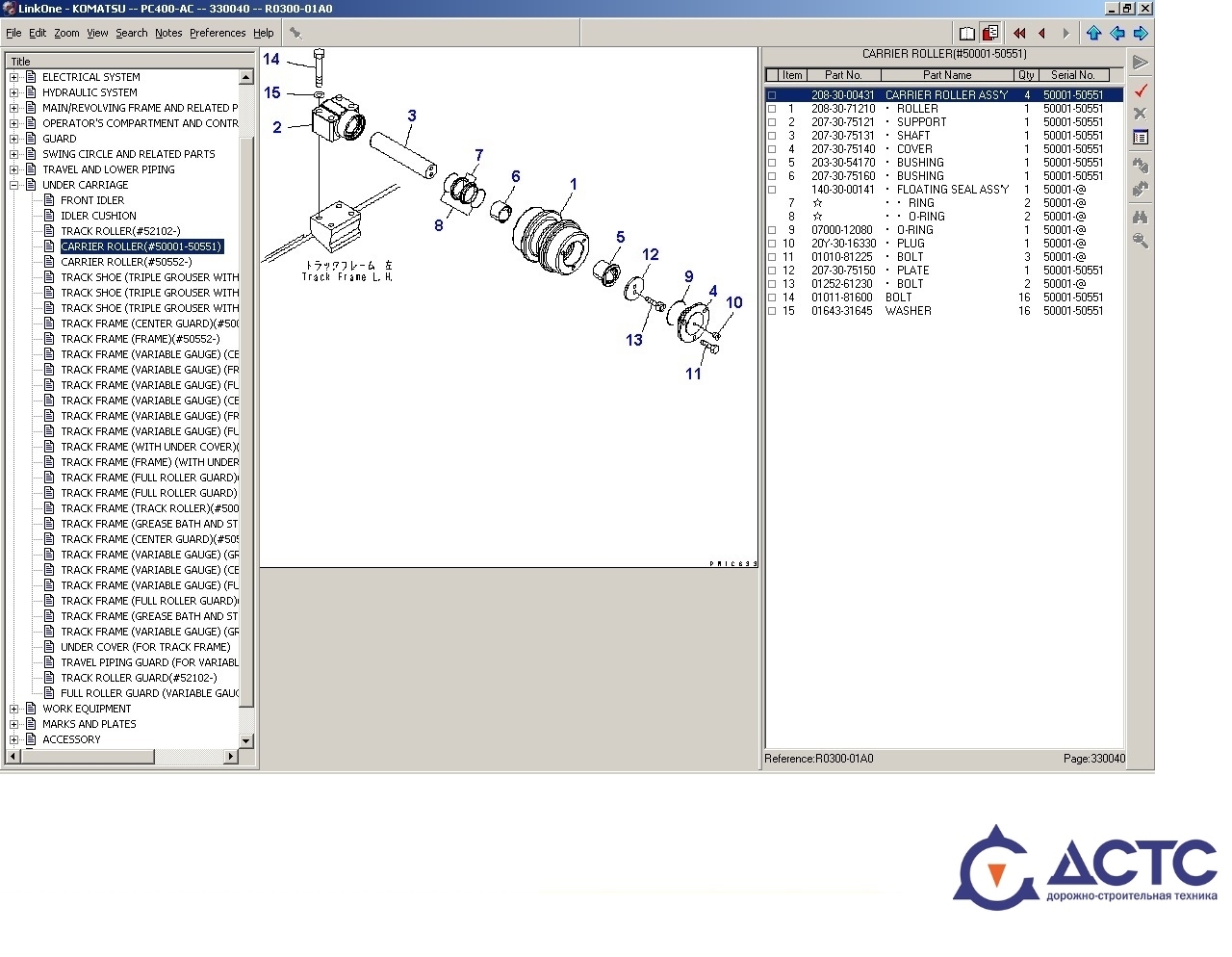Tick the checkbox for item 12 PLATE

tap(772, 271)
